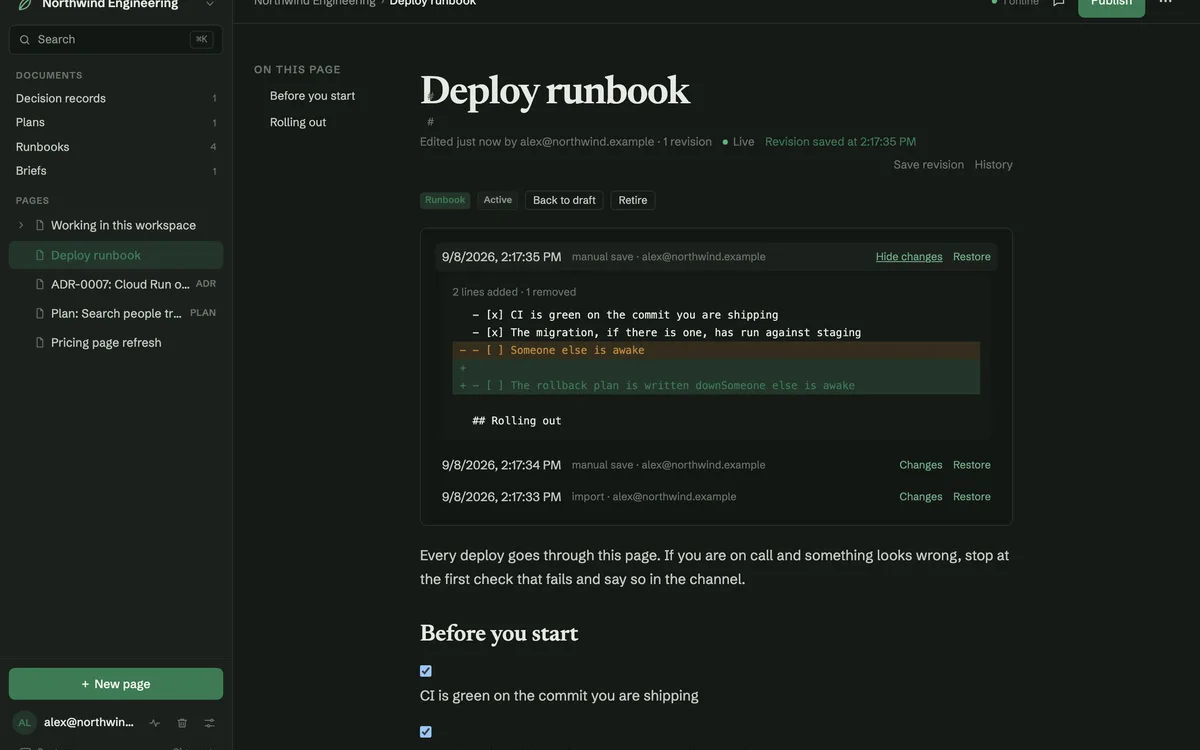Click Back to draft button
The image size is (1200, 750).
point(564,200)
